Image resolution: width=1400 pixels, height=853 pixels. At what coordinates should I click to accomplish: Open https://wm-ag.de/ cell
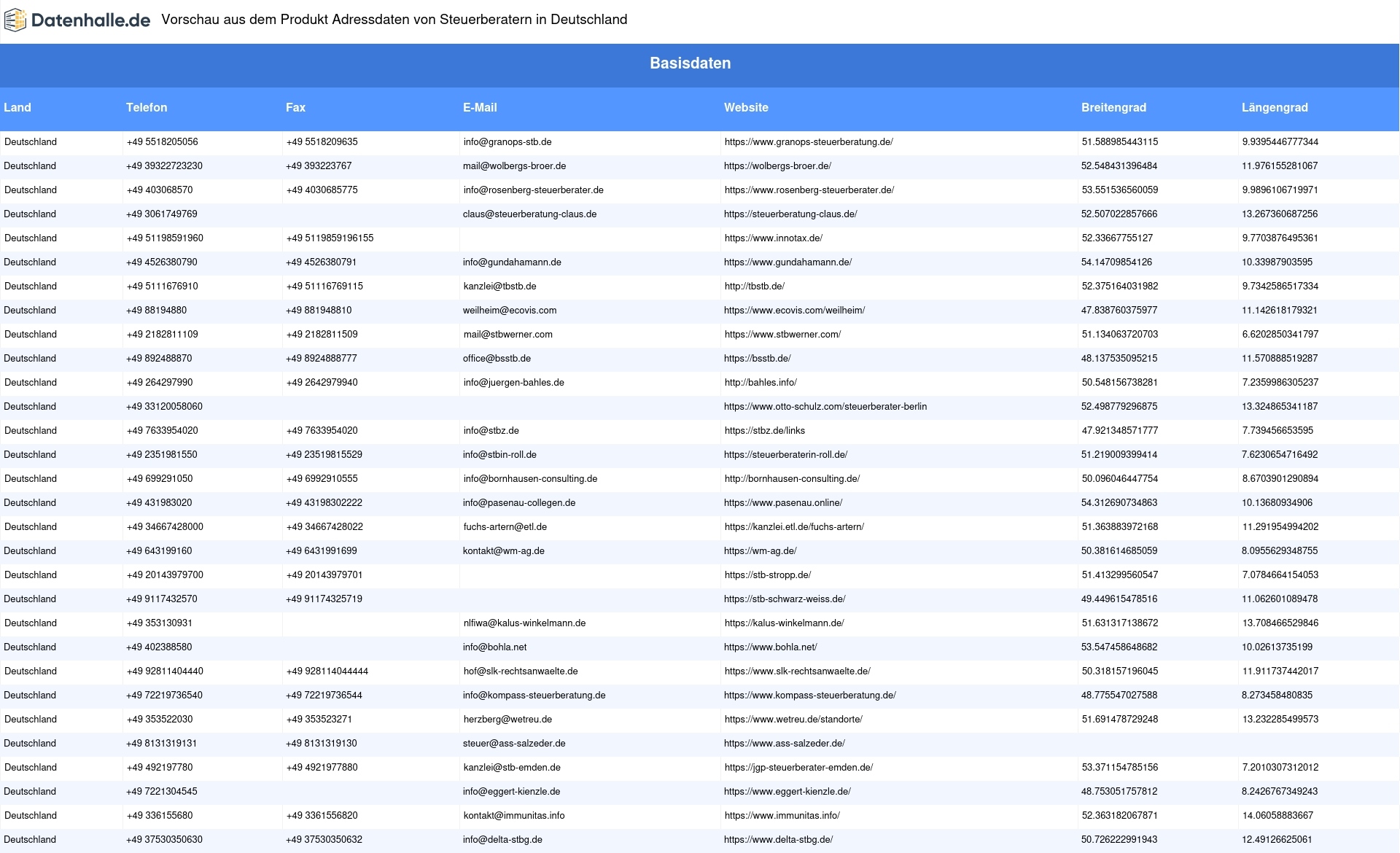761,551
